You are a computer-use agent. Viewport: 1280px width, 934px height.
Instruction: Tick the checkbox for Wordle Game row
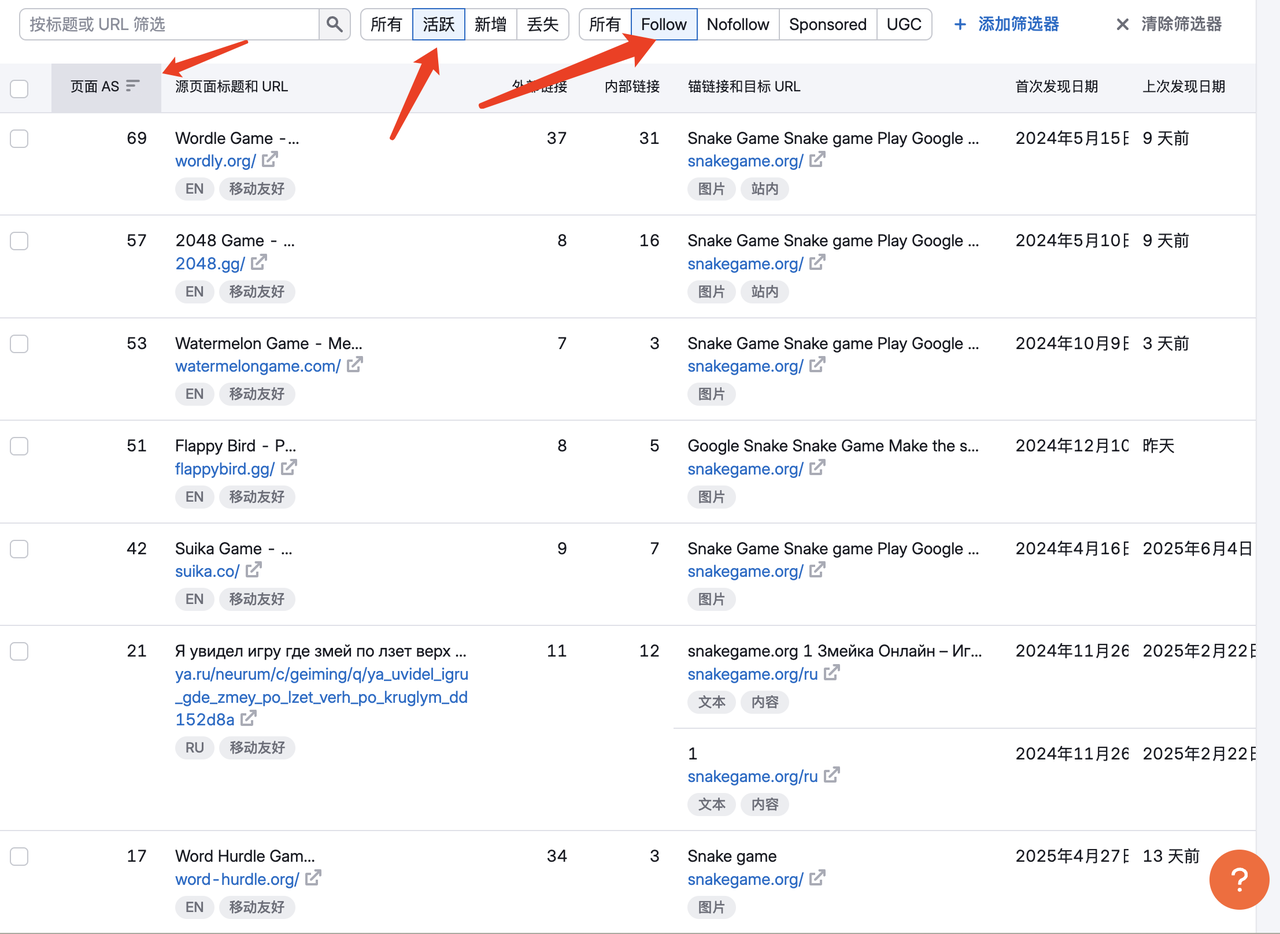click(19, 139)
